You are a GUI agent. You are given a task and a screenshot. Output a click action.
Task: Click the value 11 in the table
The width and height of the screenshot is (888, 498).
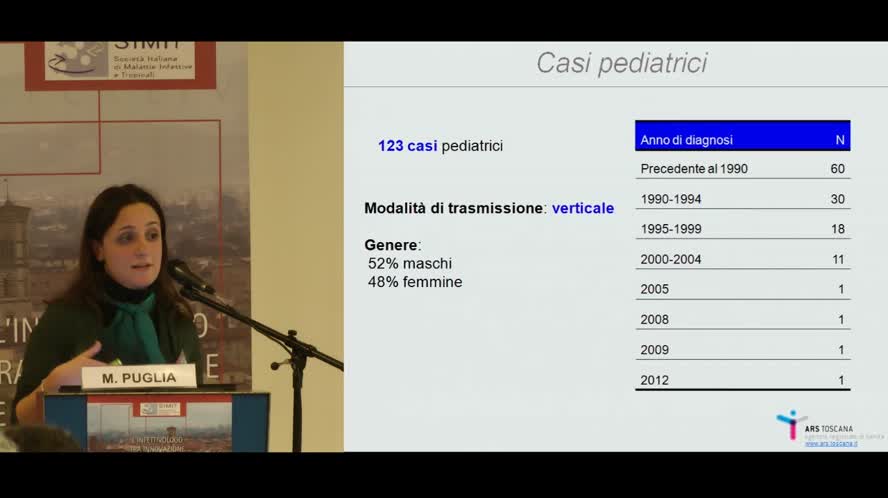point(838,259)
